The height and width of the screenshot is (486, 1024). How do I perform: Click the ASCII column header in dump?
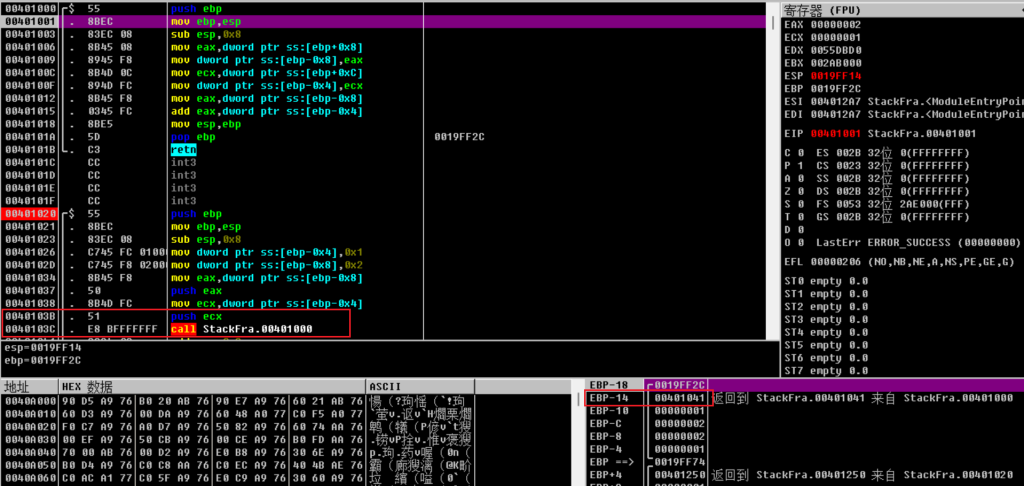click(385, 386)
